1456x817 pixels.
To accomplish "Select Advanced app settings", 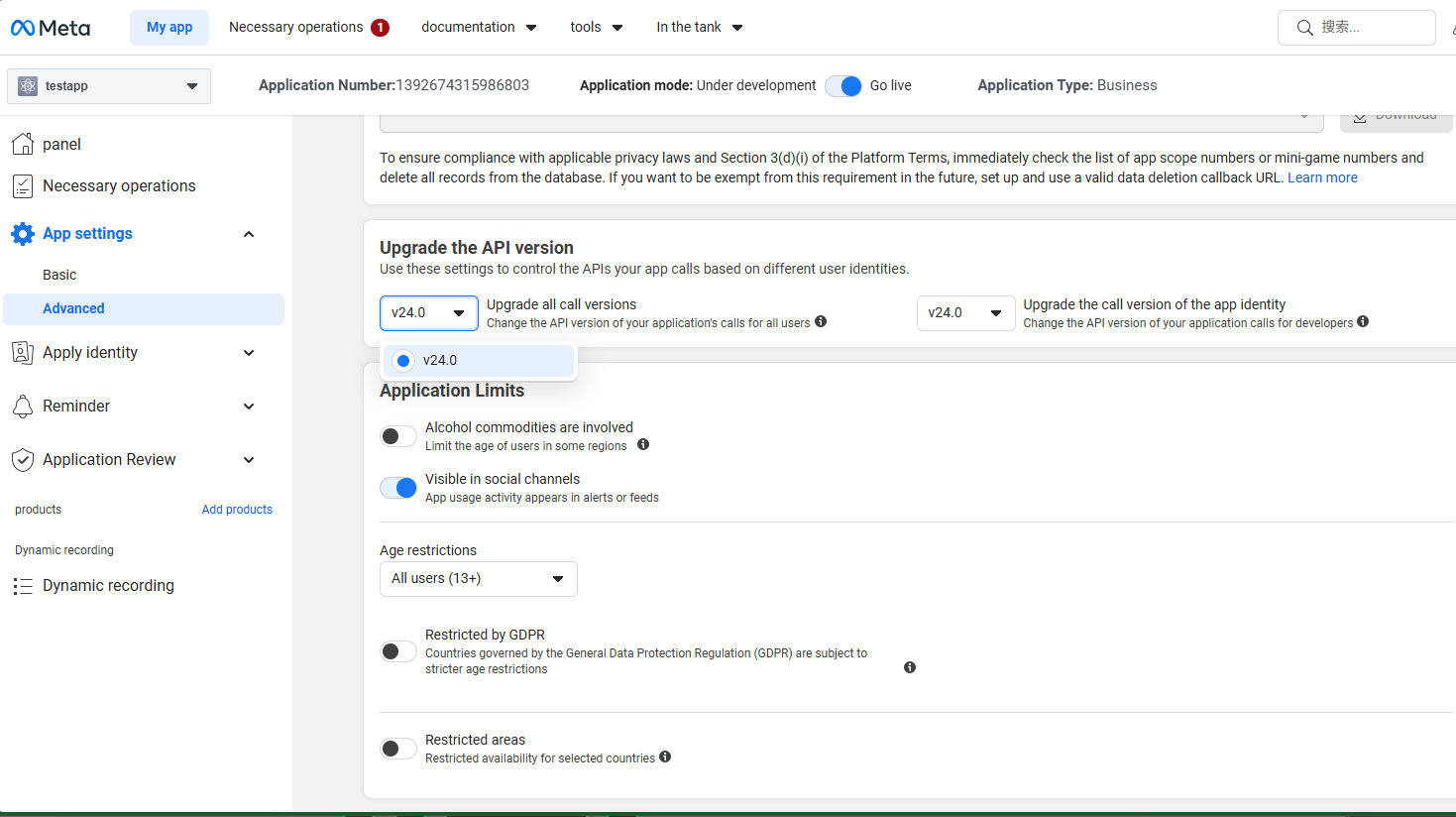I will [144, 309].
